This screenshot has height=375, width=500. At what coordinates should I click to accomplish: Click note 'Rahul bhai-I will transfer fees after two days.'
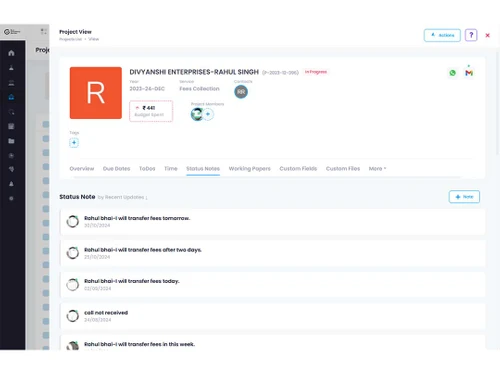pyautogui.click(x=143, y=250)
